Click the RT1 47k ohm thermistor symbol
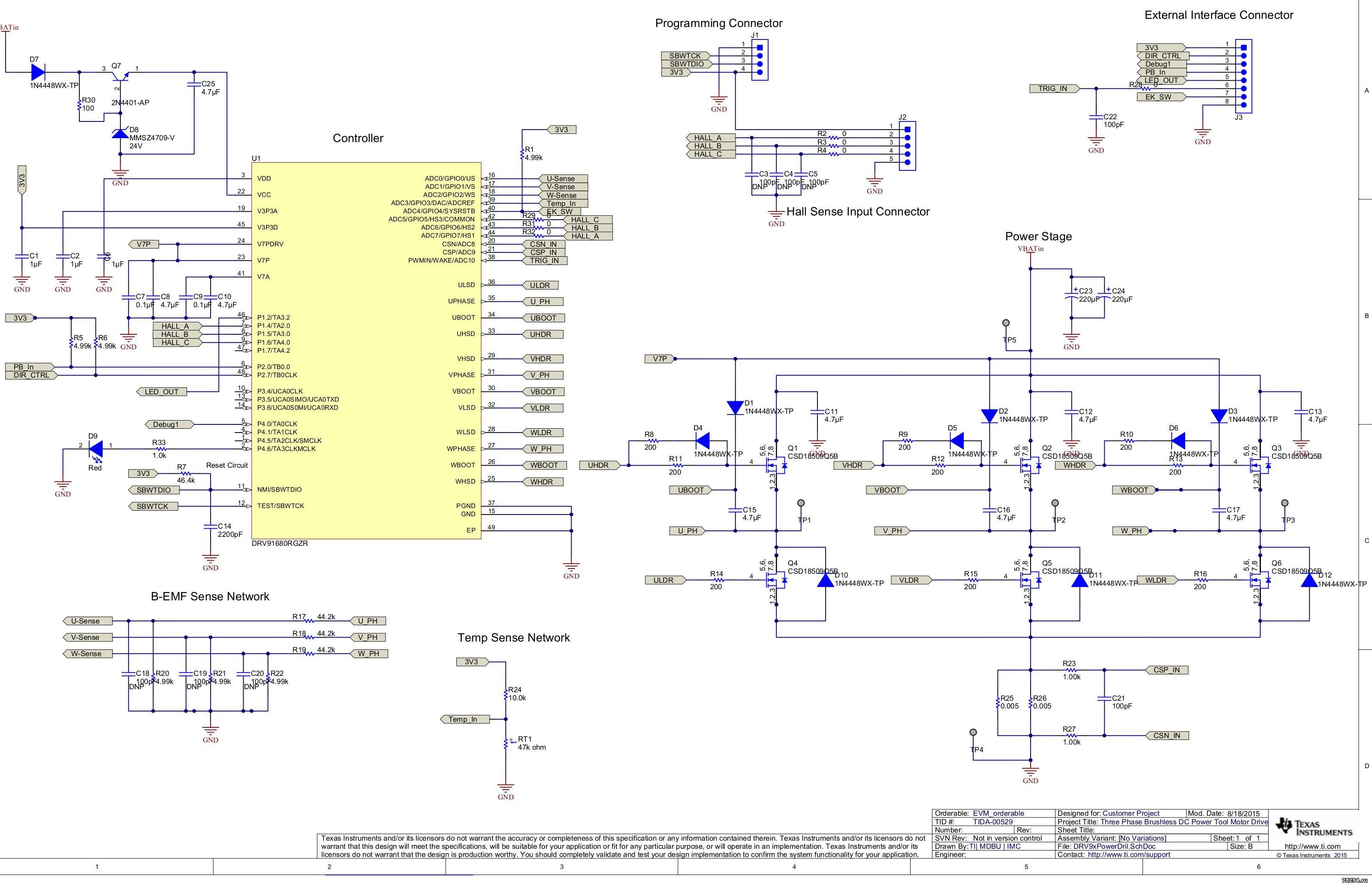The image size is (1372, 887). point(506,744)
